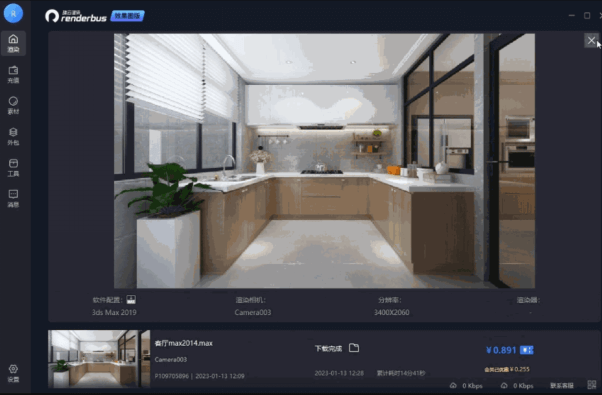Image resolution: width=602 pixels, height=395 pixels.
Task: Close the render preview panel
Action: [x=591, y=40]
